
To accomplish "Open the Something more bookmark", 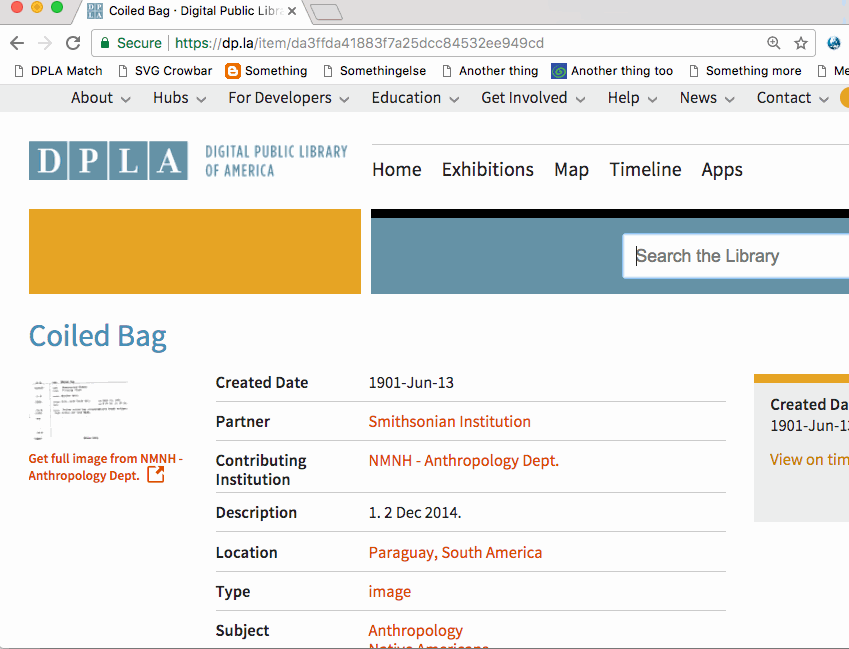I will (x=745, y=71).
